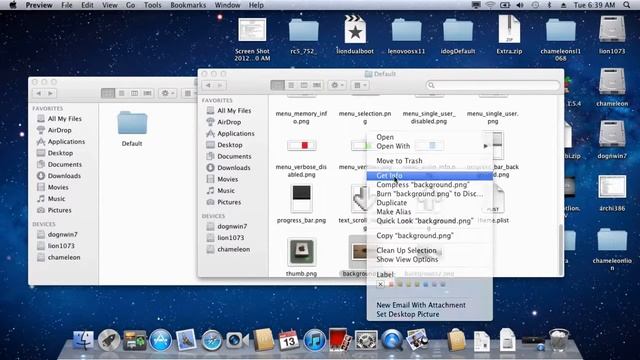The height and width of the screenshot is (360, 640).
Task: Open FaceTime camera icon in Dock
Action: click(237, 340)
